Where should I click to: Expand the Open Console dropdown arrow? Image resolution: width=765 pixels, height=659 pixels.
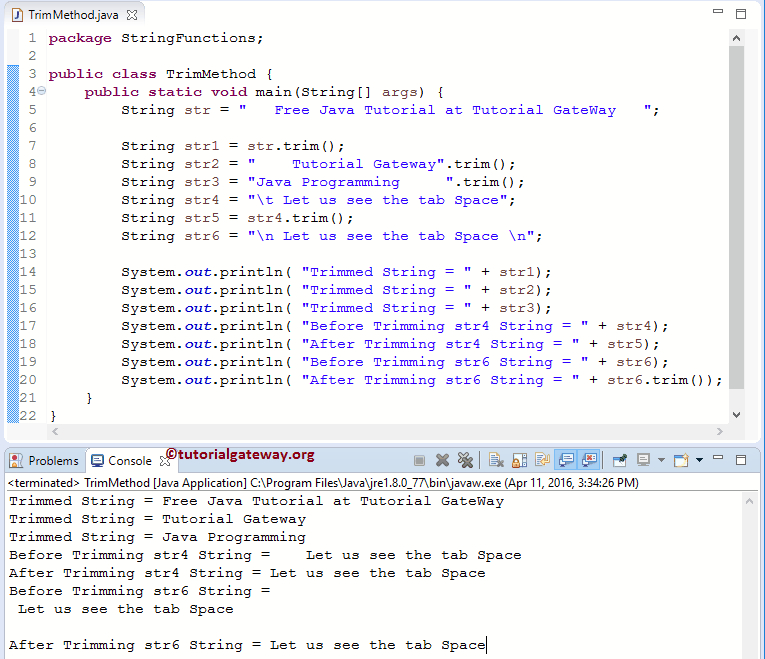(699, 460)
